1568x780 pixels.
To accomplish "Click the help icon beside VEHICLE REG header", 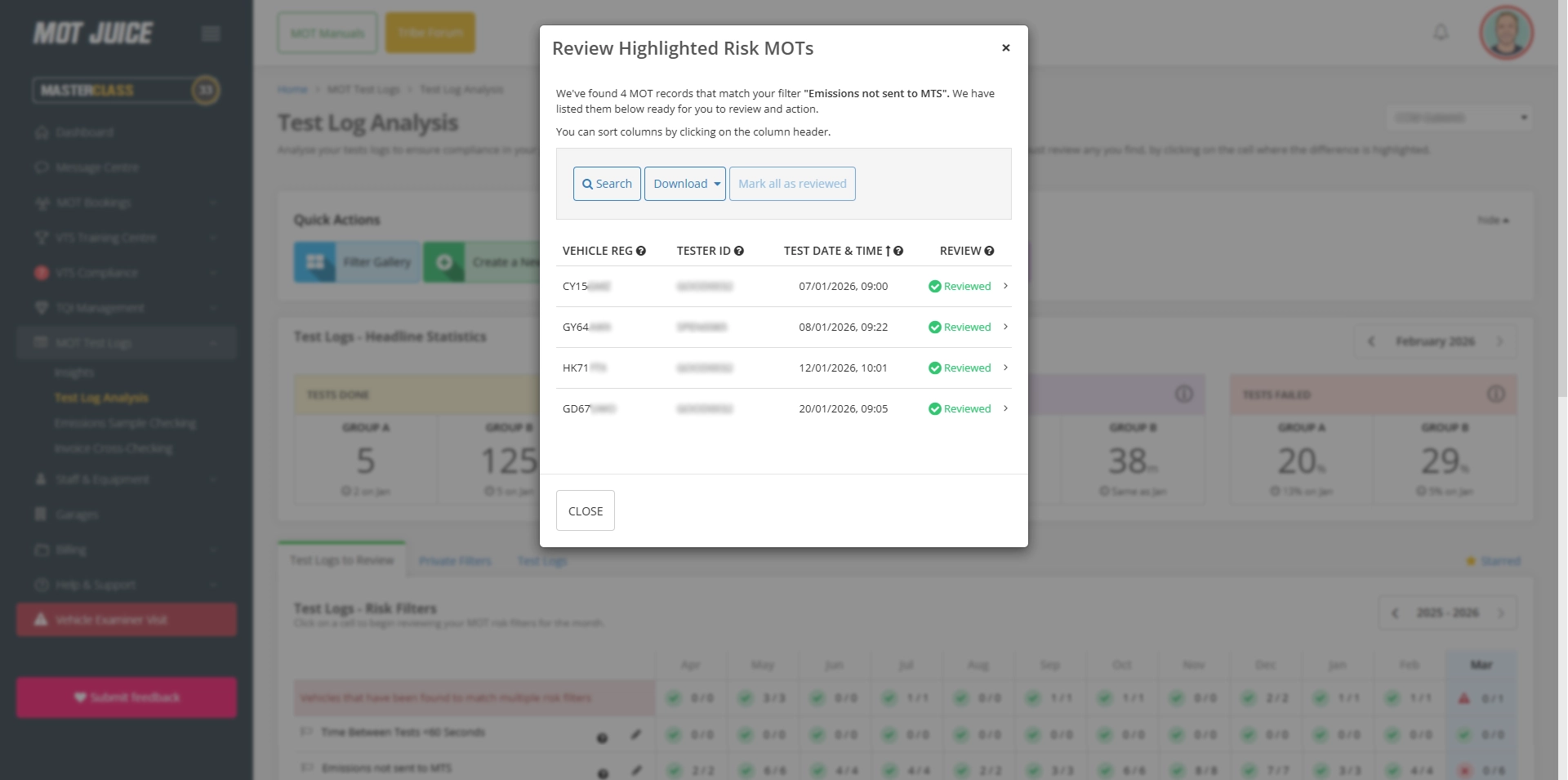I will click(641, 251).
